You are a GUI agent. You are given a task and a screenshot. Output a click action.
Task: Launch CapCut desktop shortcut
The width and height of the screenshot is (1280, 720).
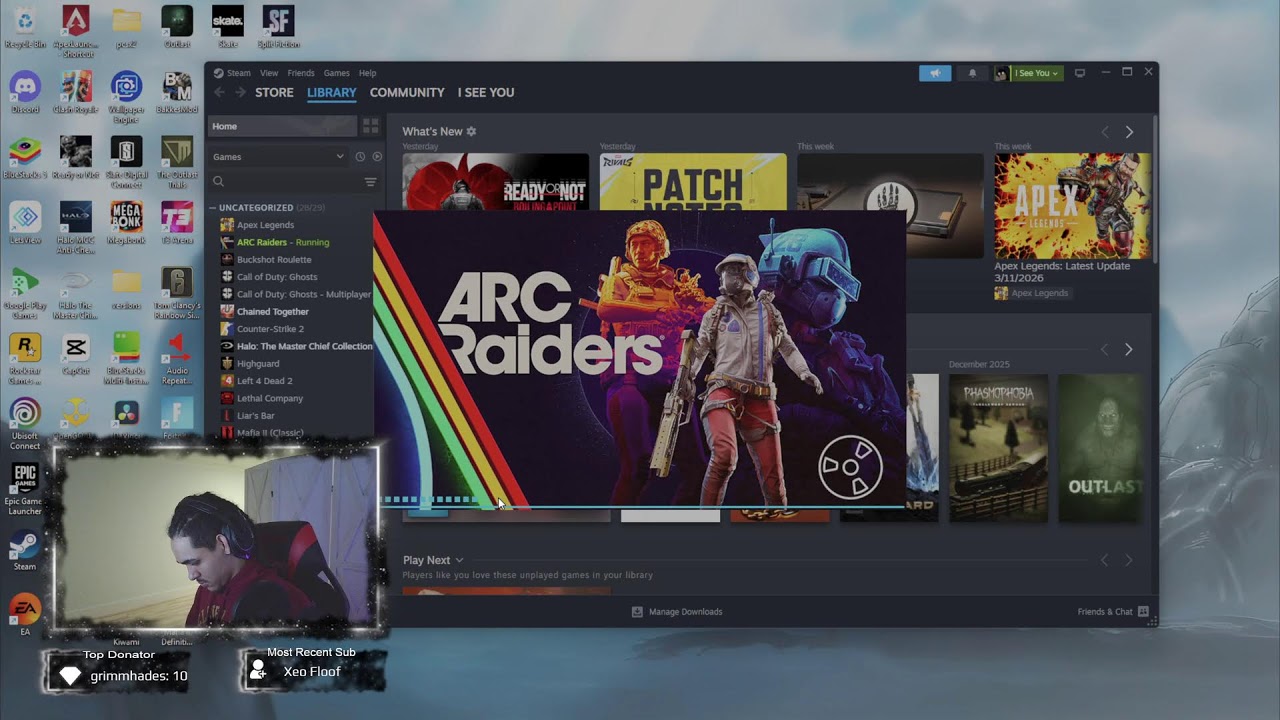pos(76,353)
